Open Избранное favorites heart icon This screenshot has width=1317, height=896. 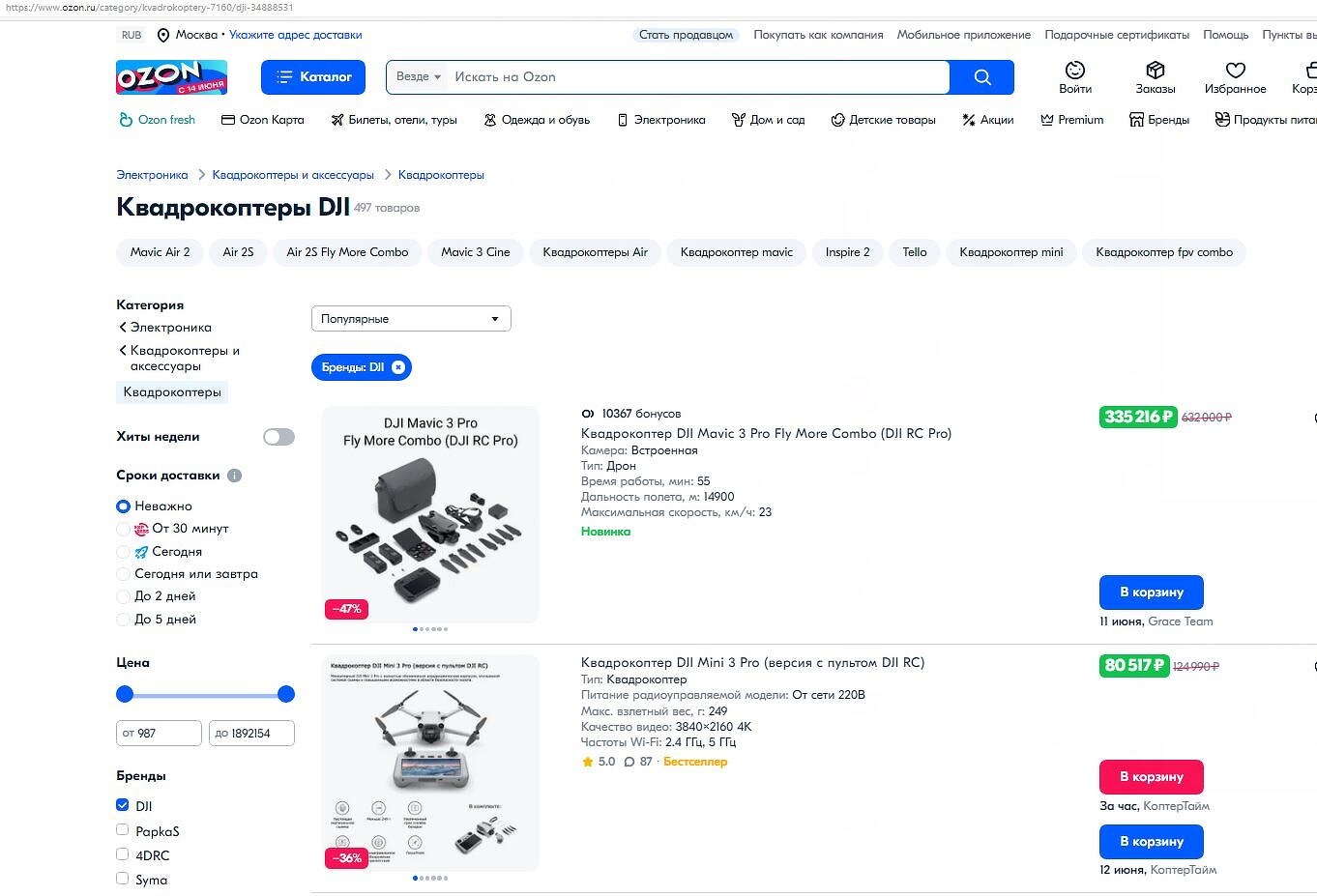(x=1235, y=77)
